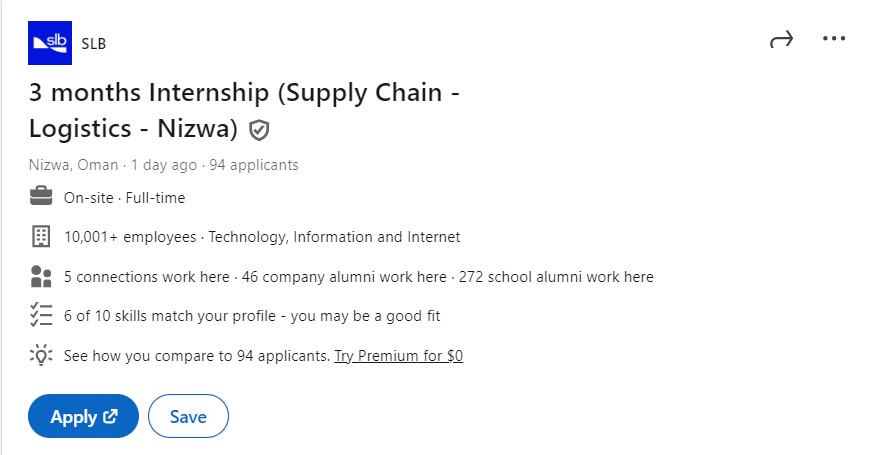View 5 connections work here
884x455 pixels.
point(147,277)
